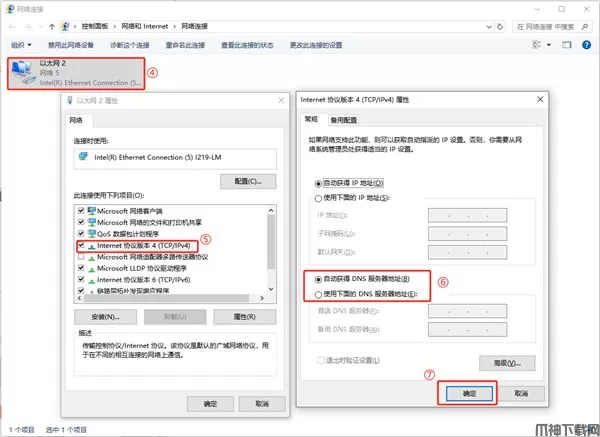Expand chevron after 网络和 Internet breadcrumb

[x=174, y=26]
